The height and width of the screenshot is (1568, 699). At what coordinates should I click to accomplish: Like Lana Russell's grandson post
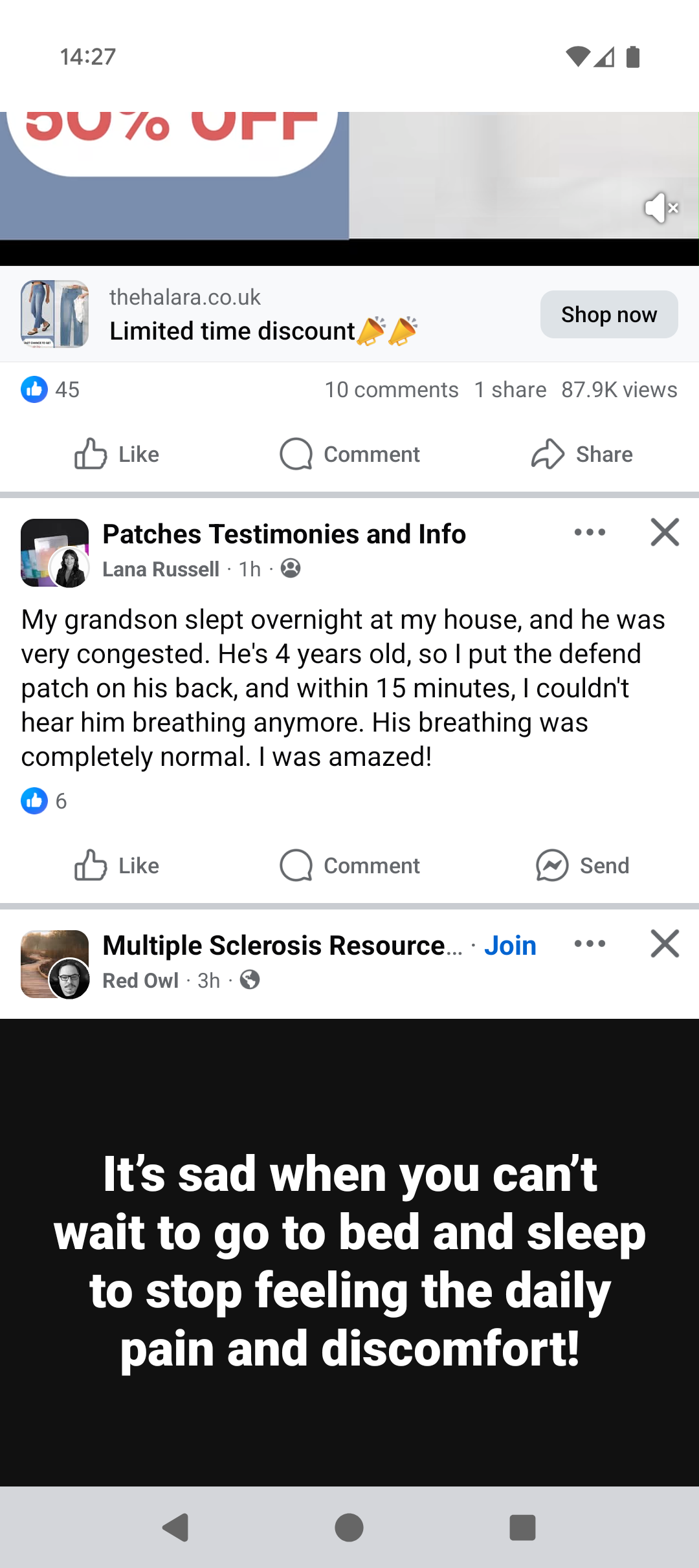[116, 866]
